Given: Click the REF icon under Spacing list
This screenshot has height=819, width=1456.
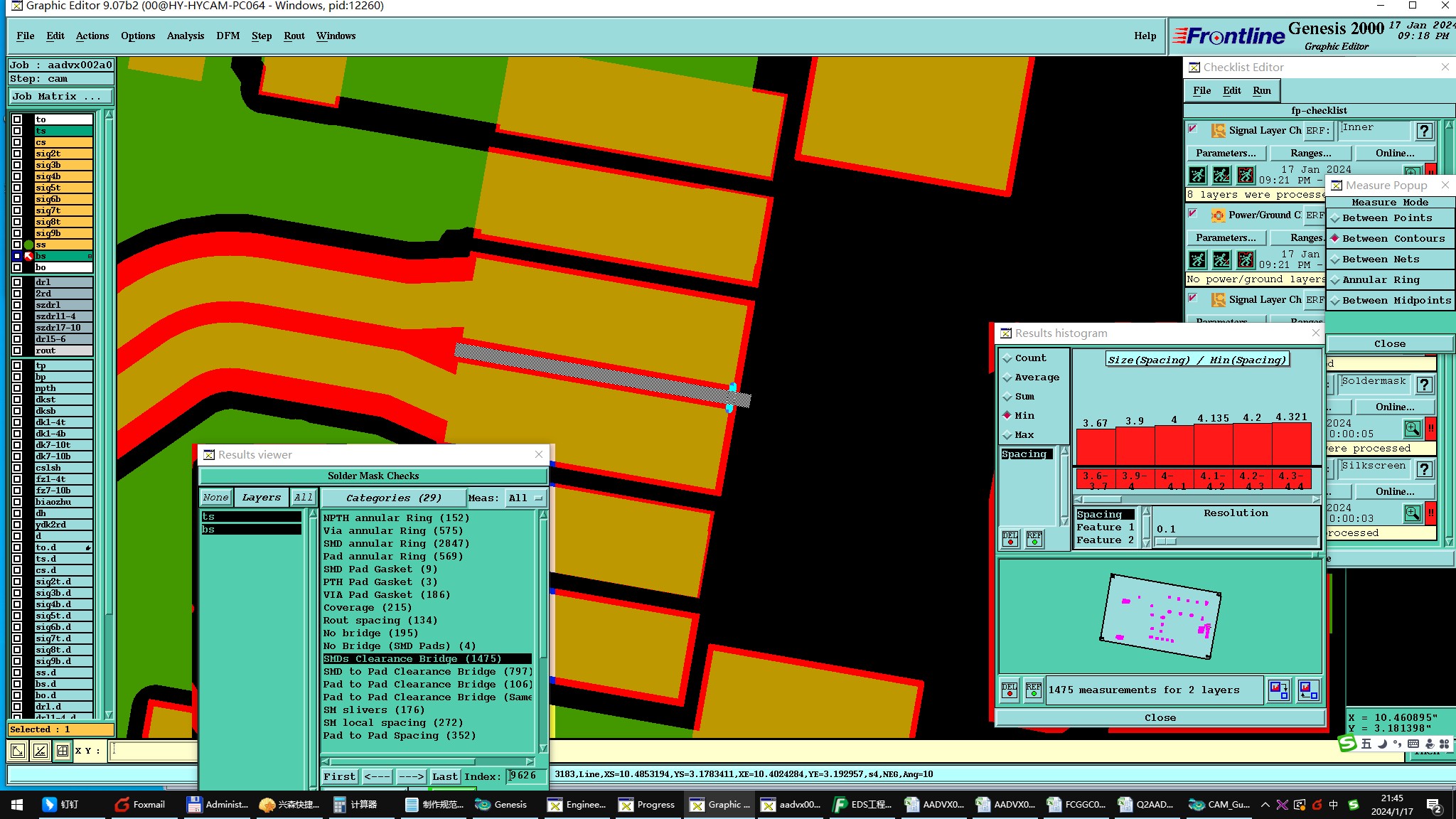Looking at the screenshot, I should pos(1034,538).
